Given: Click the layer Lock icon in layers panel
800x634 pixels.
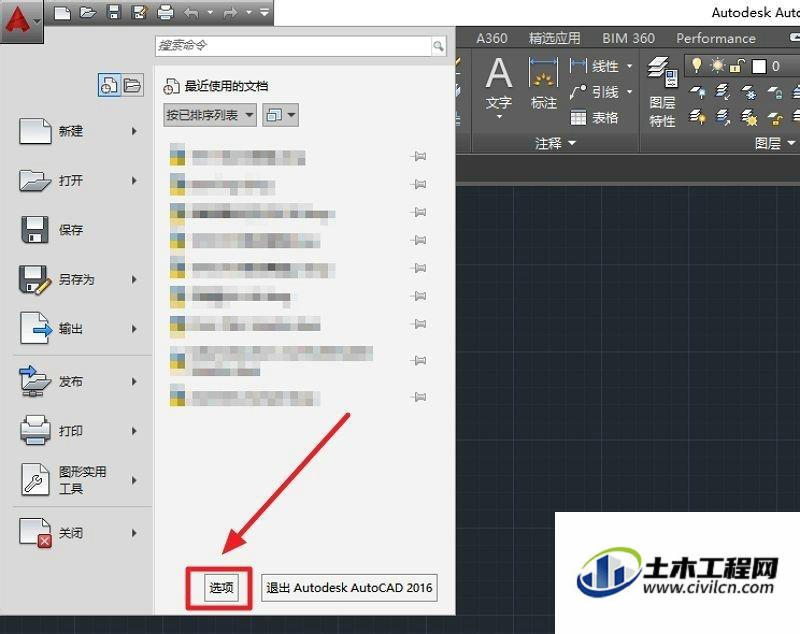Looking at the screenshot, I should click(x=774, y=92).
